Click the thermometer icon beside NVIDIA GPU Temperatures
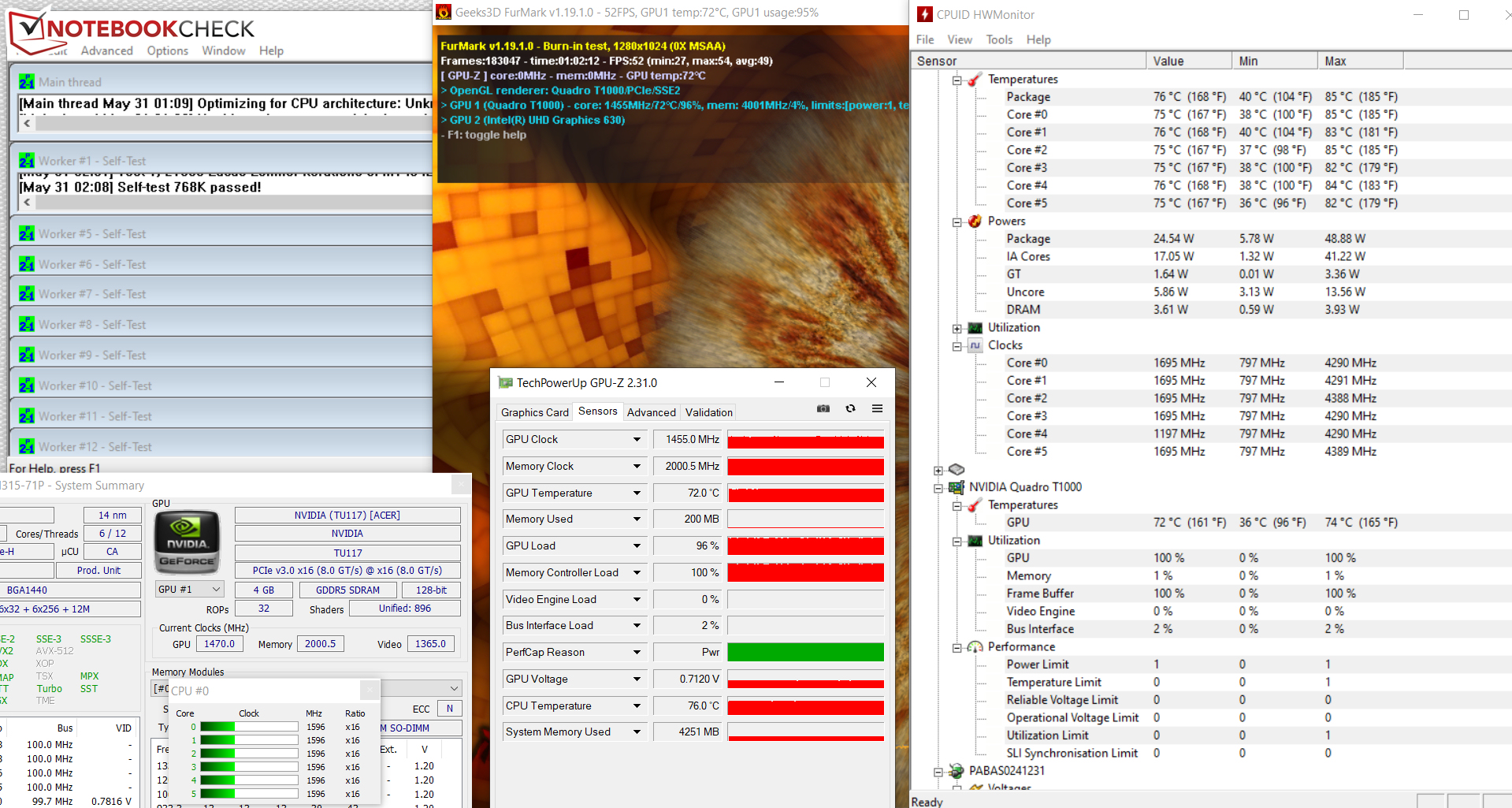The height and width of the screenshot is (808, 1512). (x=975, y=505)
